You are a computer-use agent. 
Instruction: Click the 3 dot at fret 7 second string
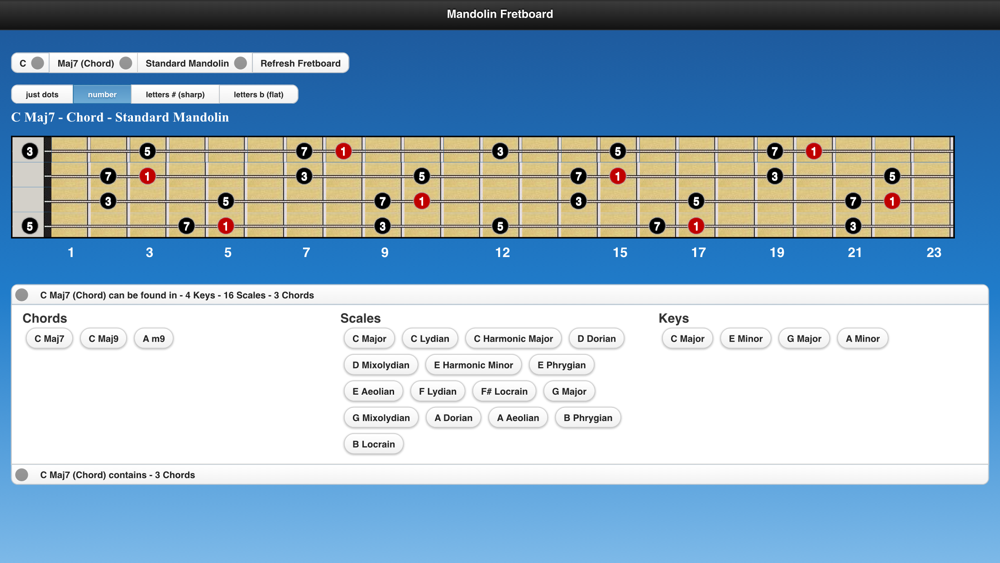[304, 176]
